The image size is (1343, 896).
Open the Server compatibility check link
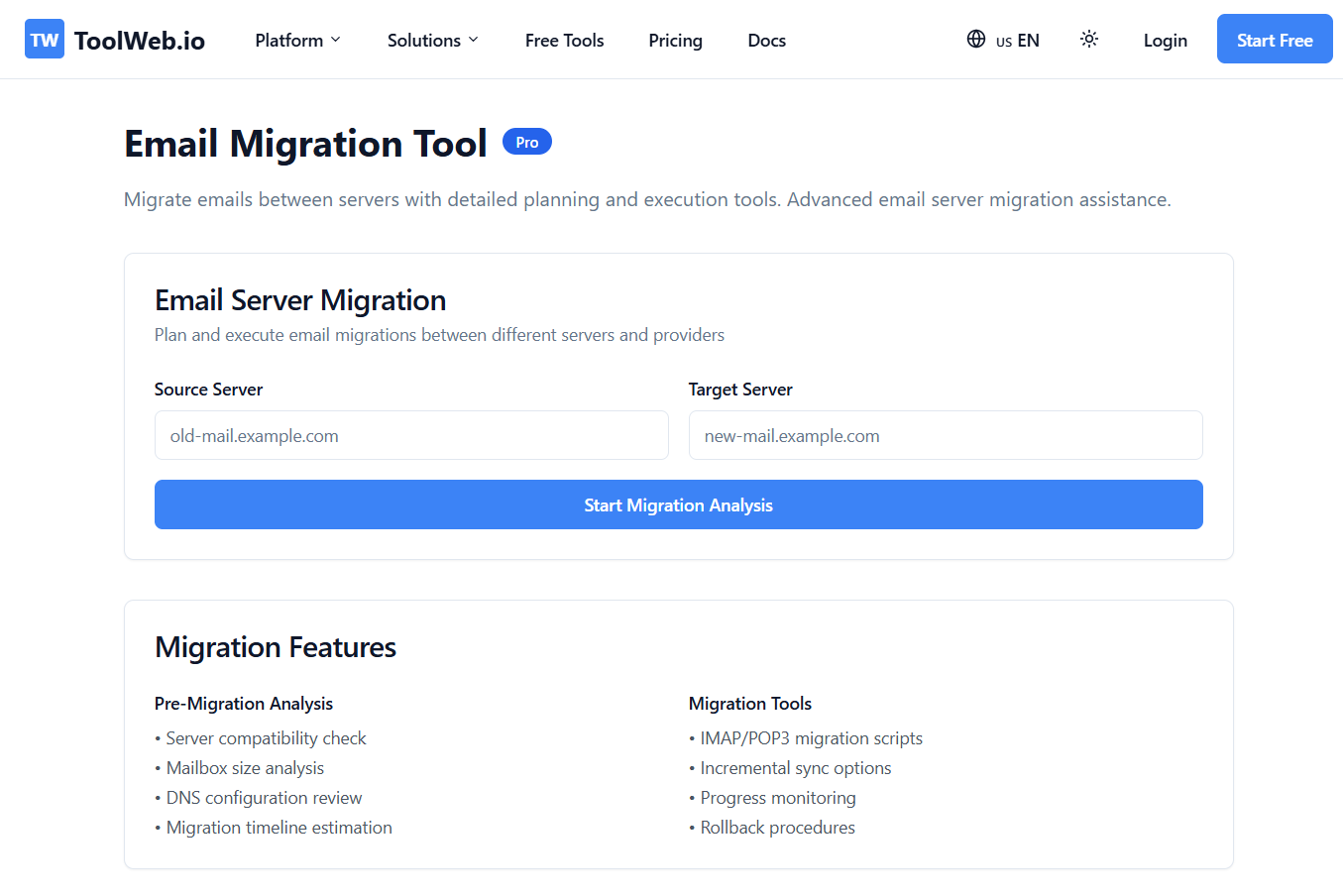(266, 737)
